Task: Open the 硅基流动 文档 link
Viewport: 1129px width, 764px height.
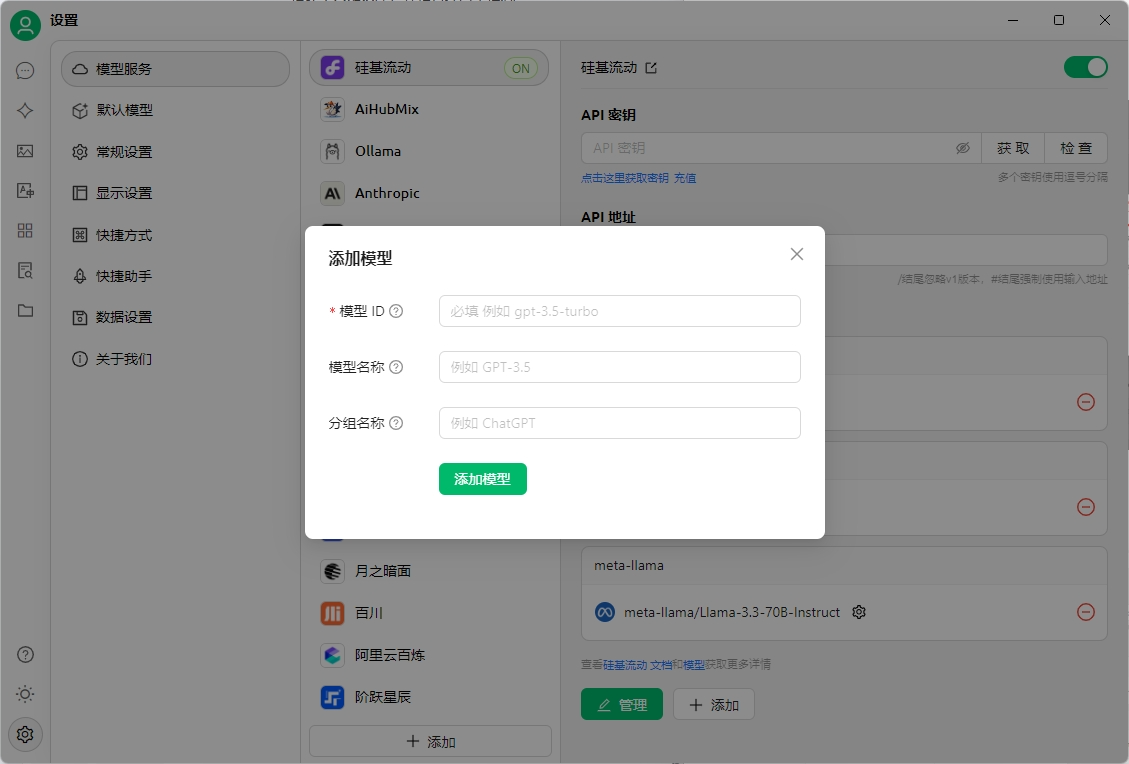Action: point(637,665)
